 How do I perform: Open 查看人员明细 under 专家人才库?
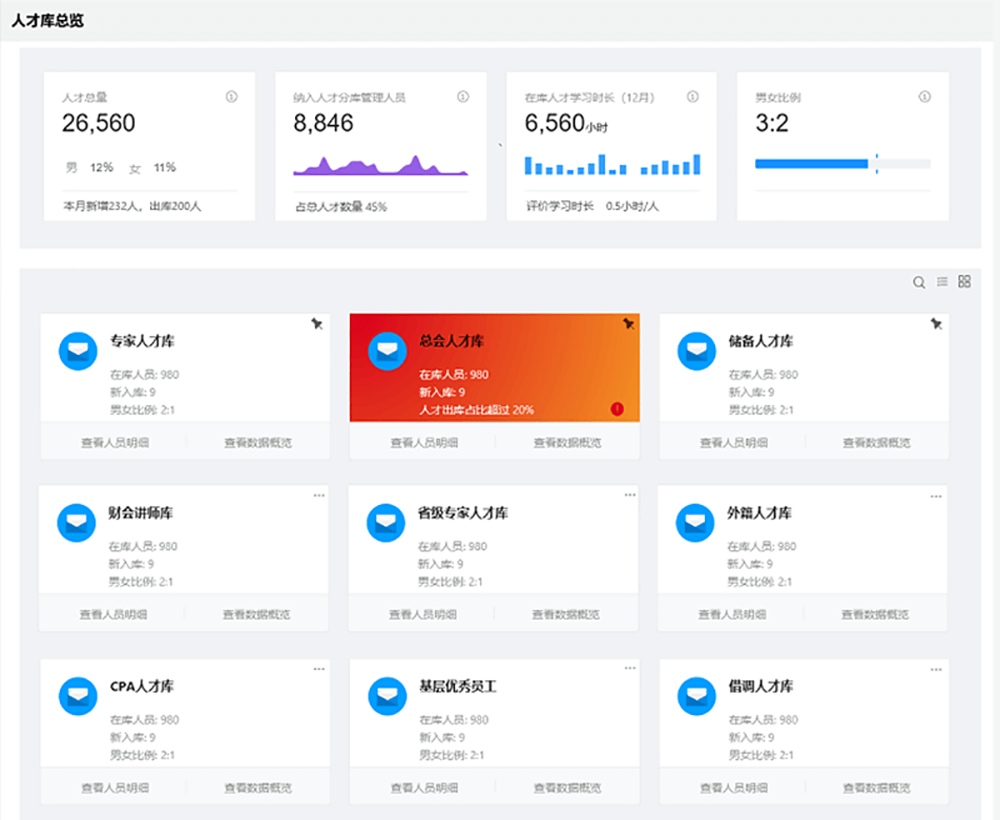pos(115,442)
